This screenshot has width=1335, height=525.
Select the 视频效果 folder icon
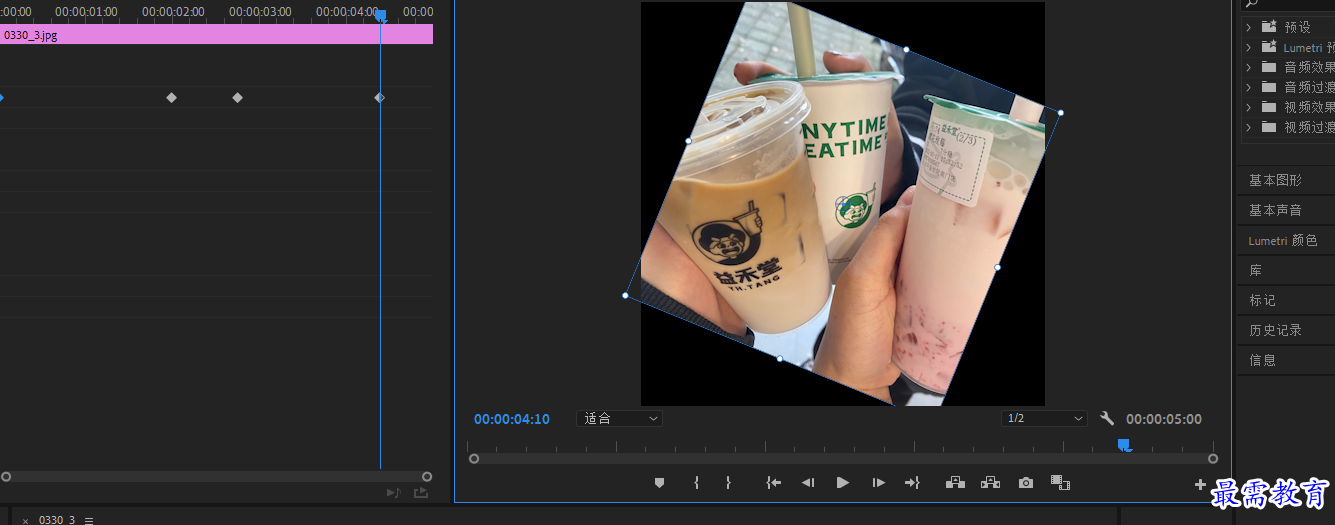1269,107
